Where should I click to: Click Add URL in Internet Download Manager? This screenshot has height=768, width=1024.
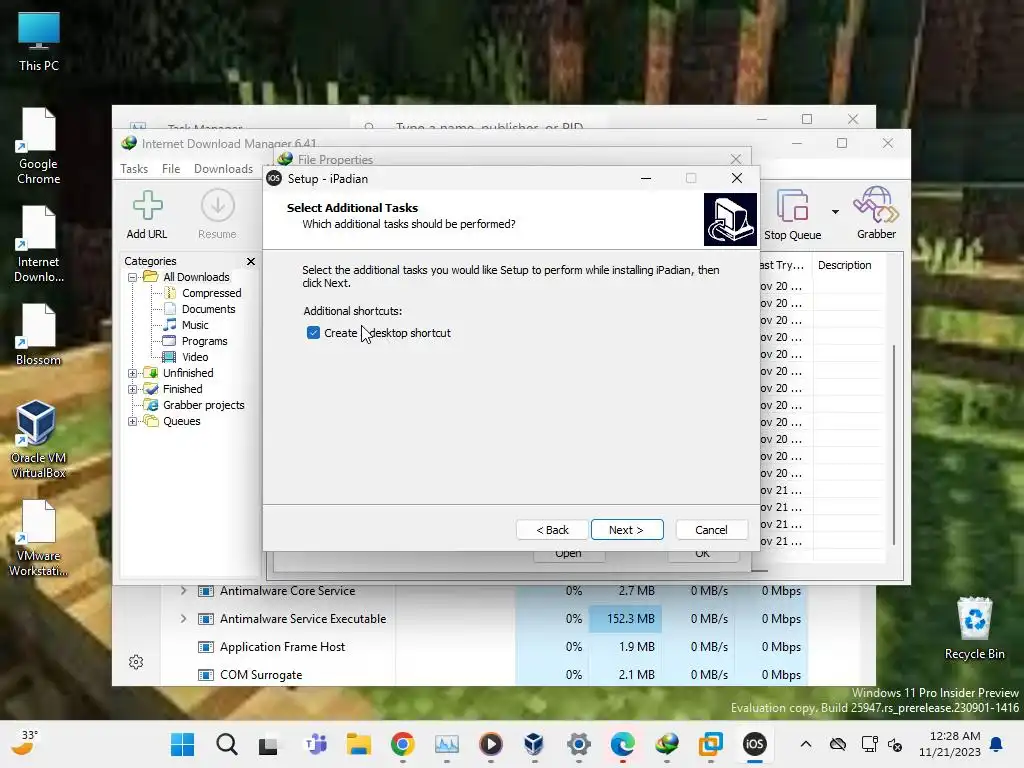pos(147,215)
